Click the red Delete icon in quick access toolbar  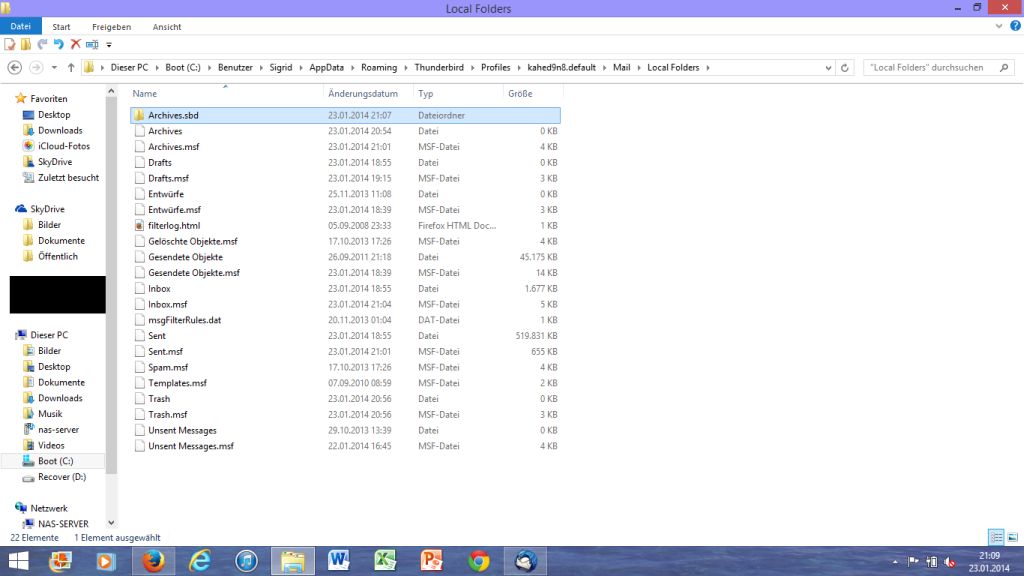pyautogui.click(x=75, y=44)
